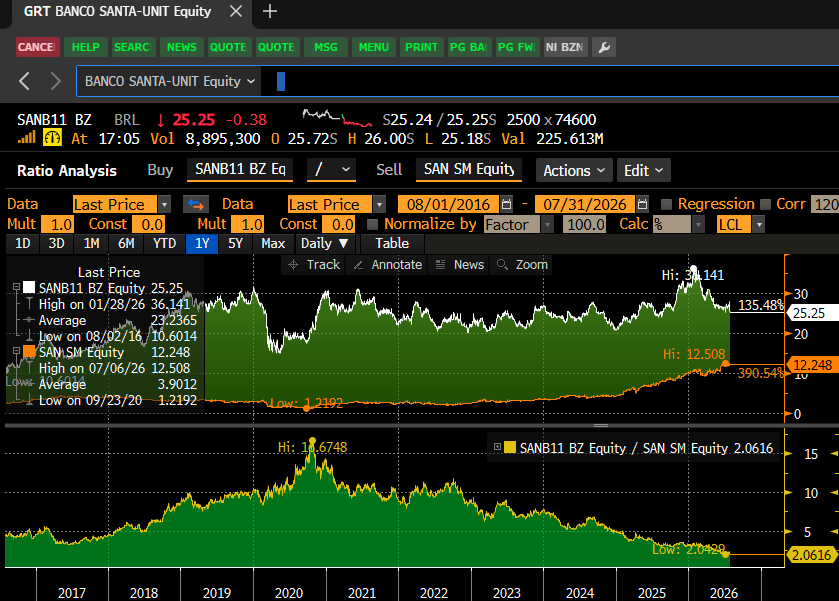
Task: Select the Zoom magnifier tool
Action: pyautogui.click(x=522, y=264)
